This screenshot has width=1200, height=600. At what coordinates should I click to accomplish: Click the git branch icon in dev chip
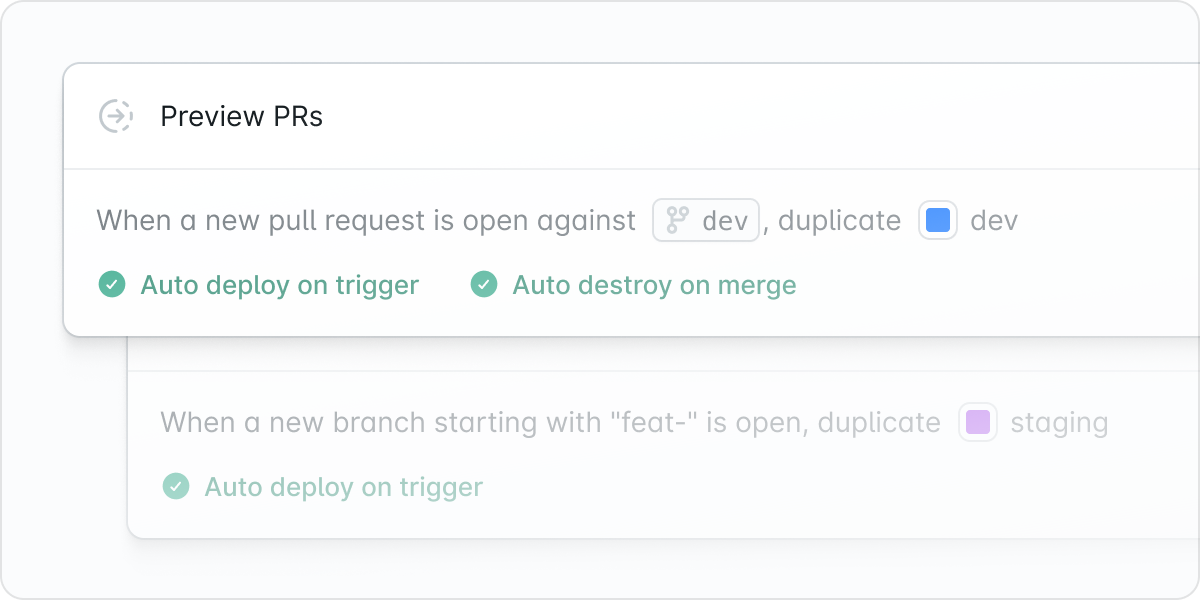[x=678, y=220]
